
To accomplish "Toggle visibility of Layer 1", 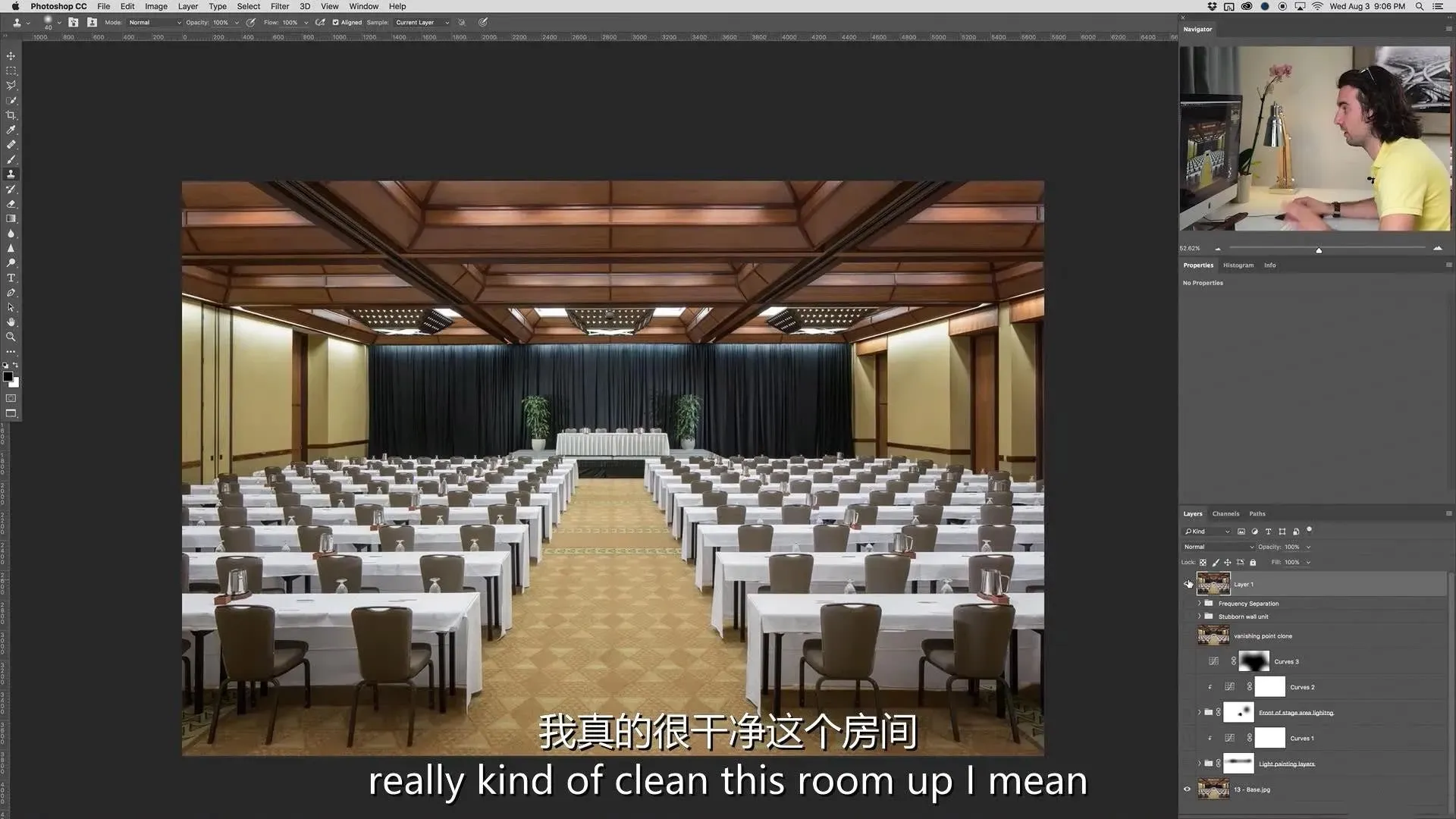I will (1188, 584).
